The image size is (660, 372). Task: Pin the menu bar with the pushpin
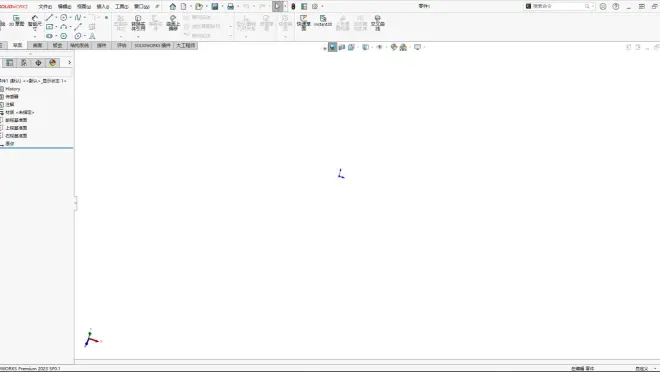[157, 6]
